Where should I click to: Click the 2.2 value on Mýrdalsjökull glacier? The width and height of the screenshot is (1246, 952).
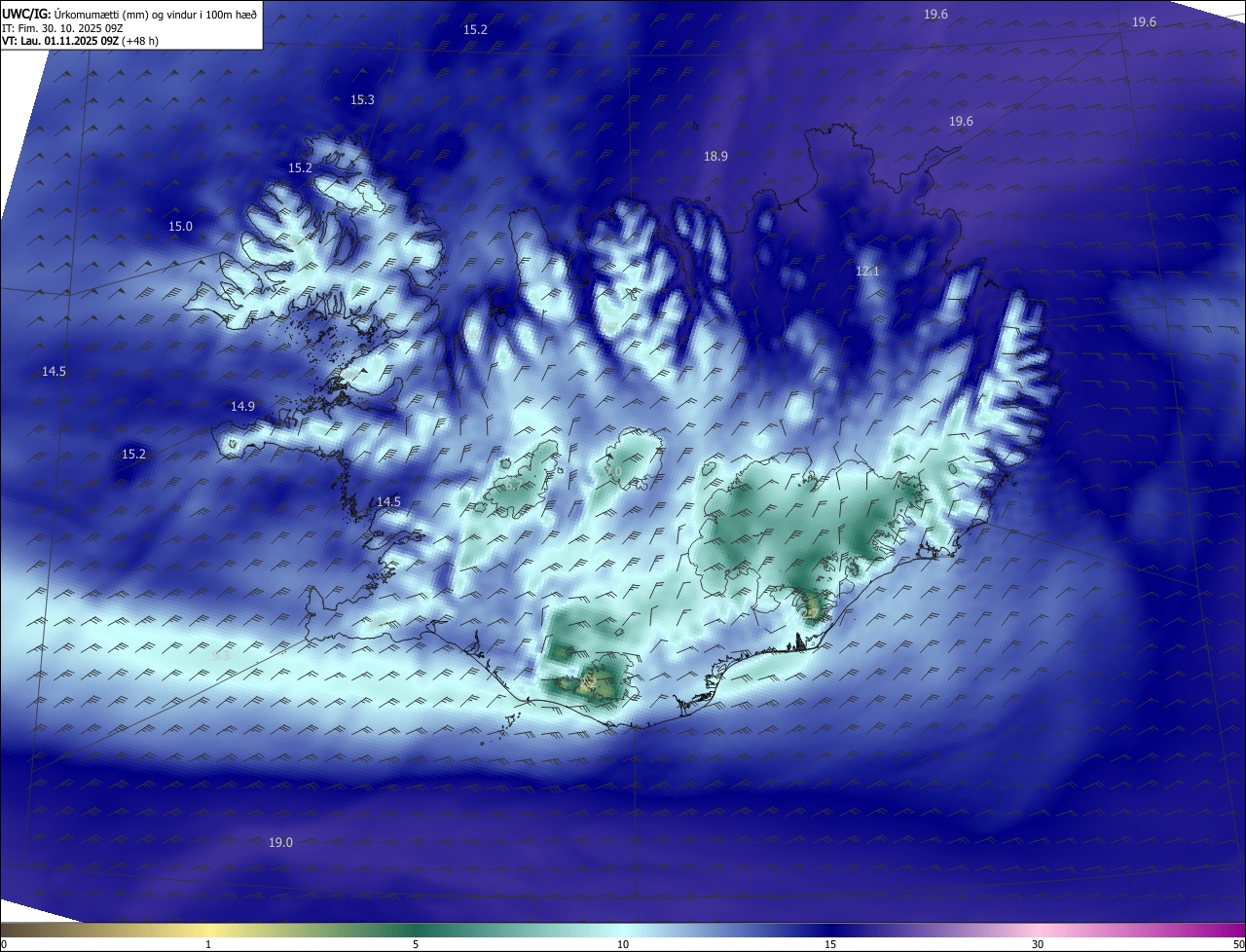pos(588,682)
